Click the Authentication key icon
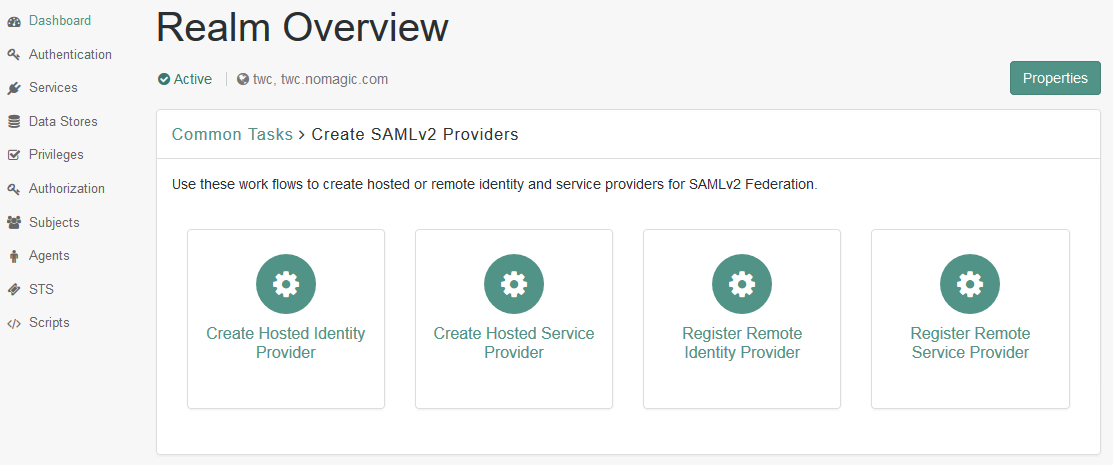 [14, 55]
